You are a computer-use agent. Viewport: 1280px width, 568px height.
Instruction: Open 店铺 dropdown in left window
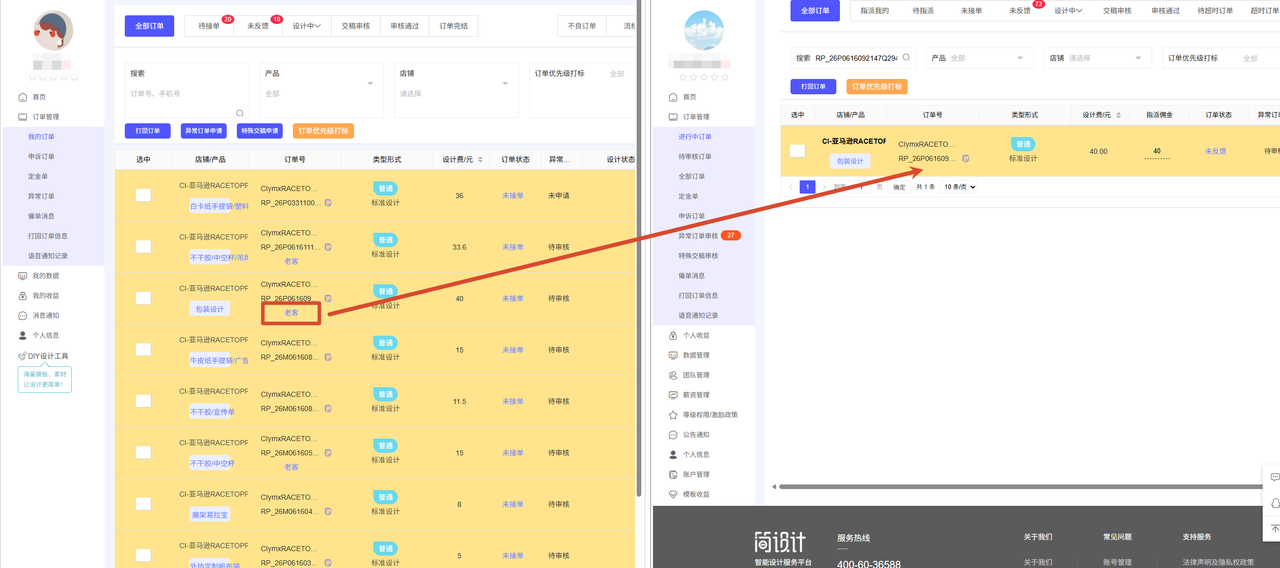pos(456,91)
